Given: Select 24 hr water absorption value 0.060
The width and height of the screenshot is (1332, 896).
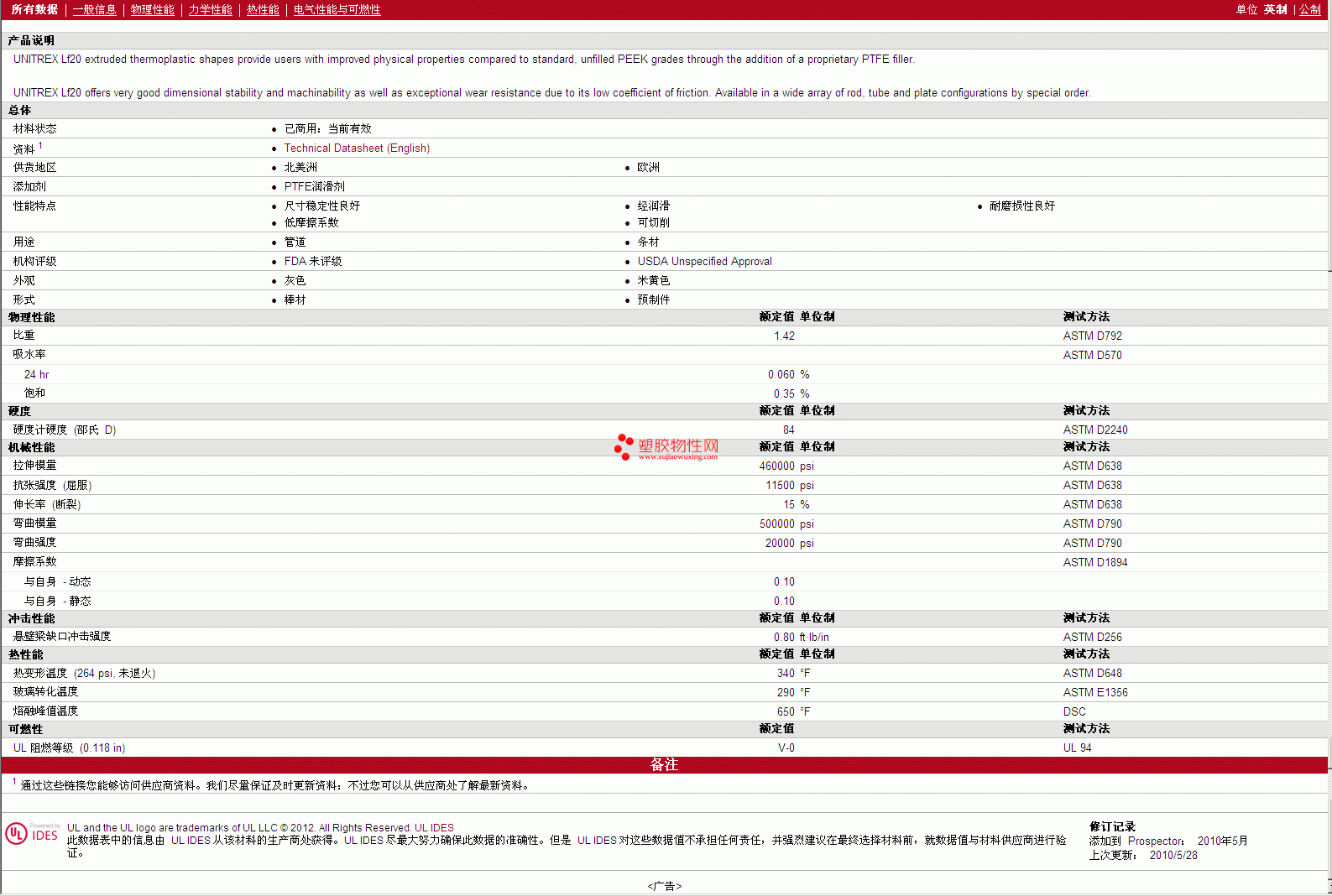Looking at the screenshot, I should click(x=781, y=374).
